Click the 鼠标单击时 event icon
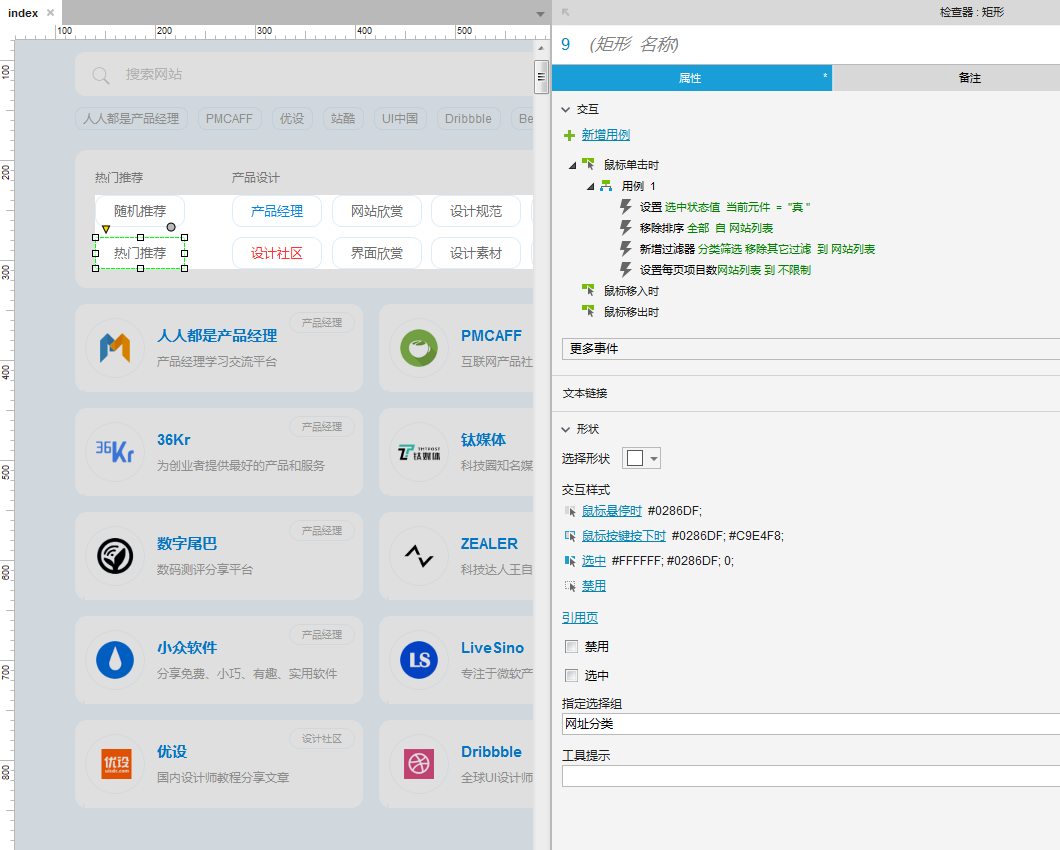The width and height of the screenshot is (1060, 850). click(x=588, y=164)
